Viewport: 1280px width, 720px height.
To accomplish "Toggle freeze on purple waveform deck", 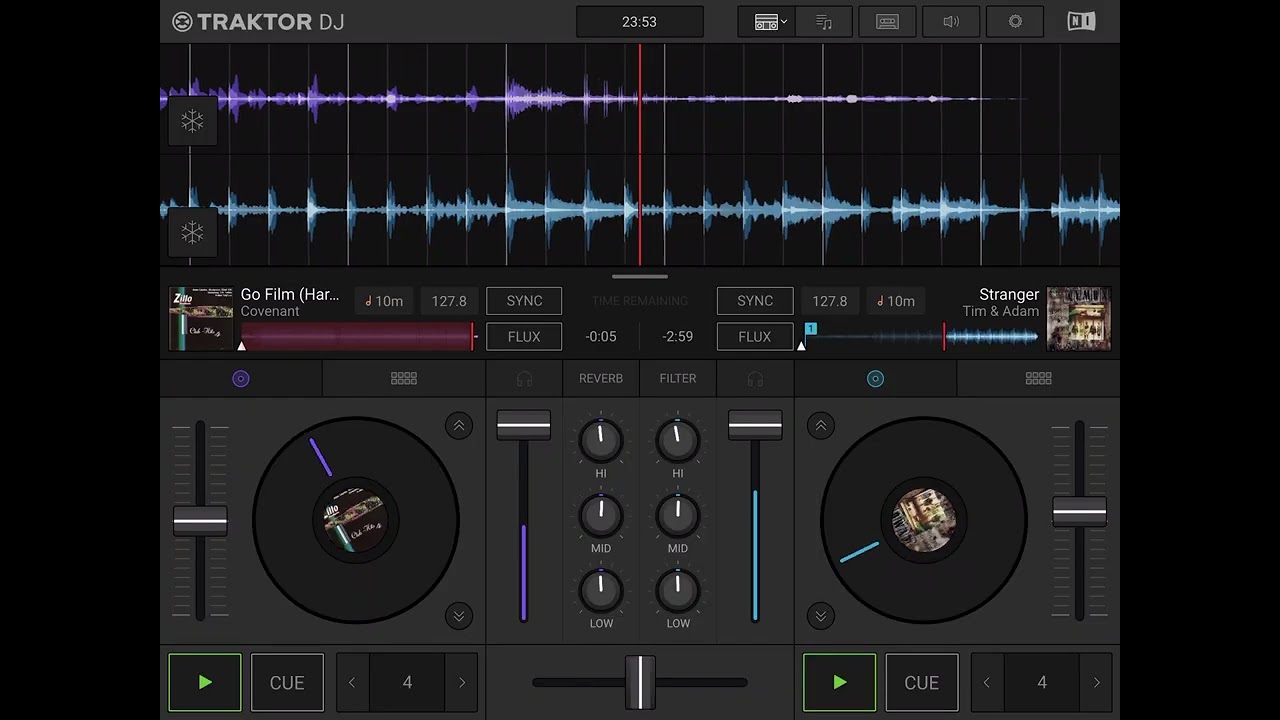I will point(192,121).
